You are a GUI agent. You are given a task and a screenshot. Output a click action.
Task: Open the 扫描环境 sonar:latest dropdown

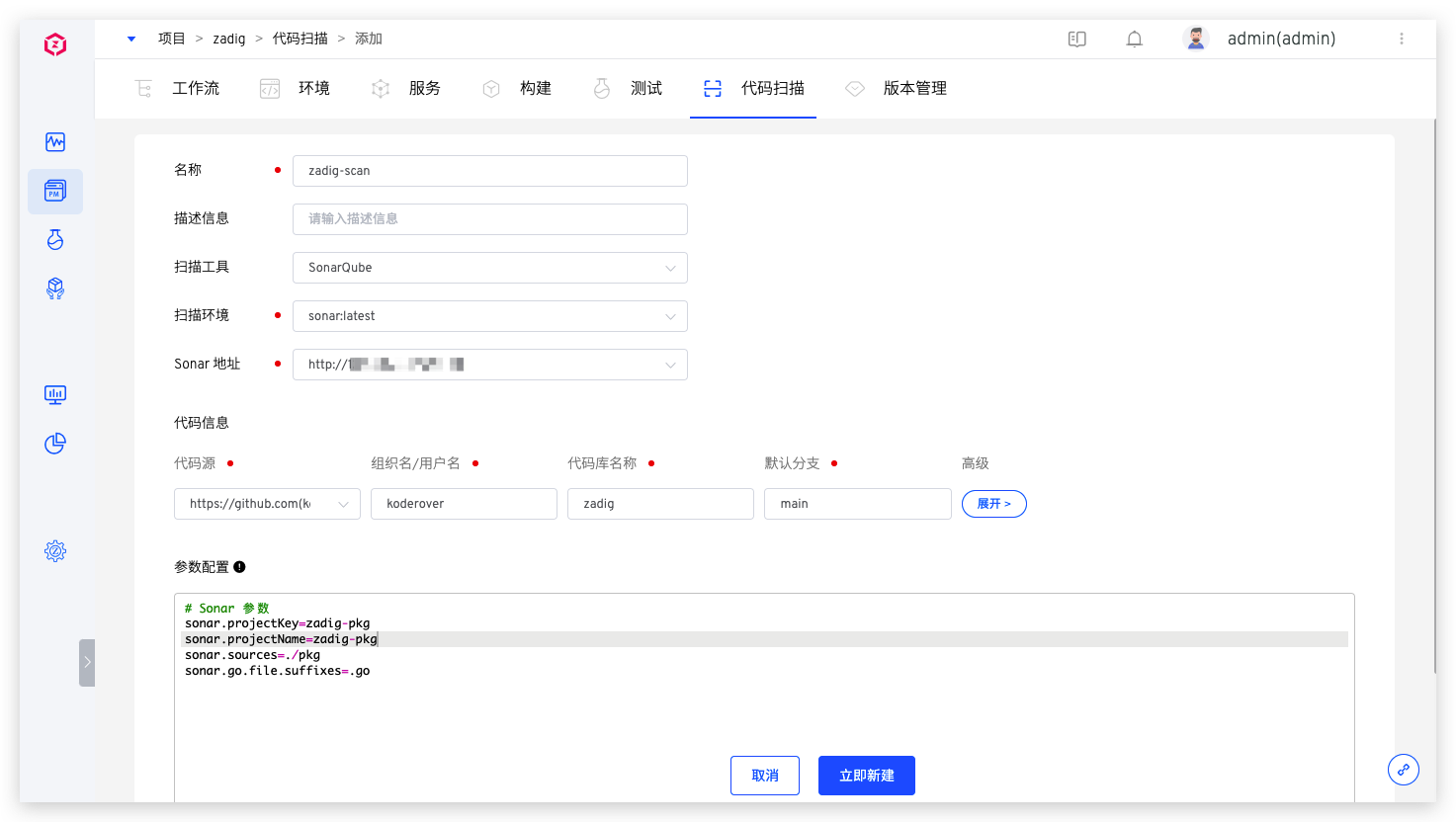[489, 316]
